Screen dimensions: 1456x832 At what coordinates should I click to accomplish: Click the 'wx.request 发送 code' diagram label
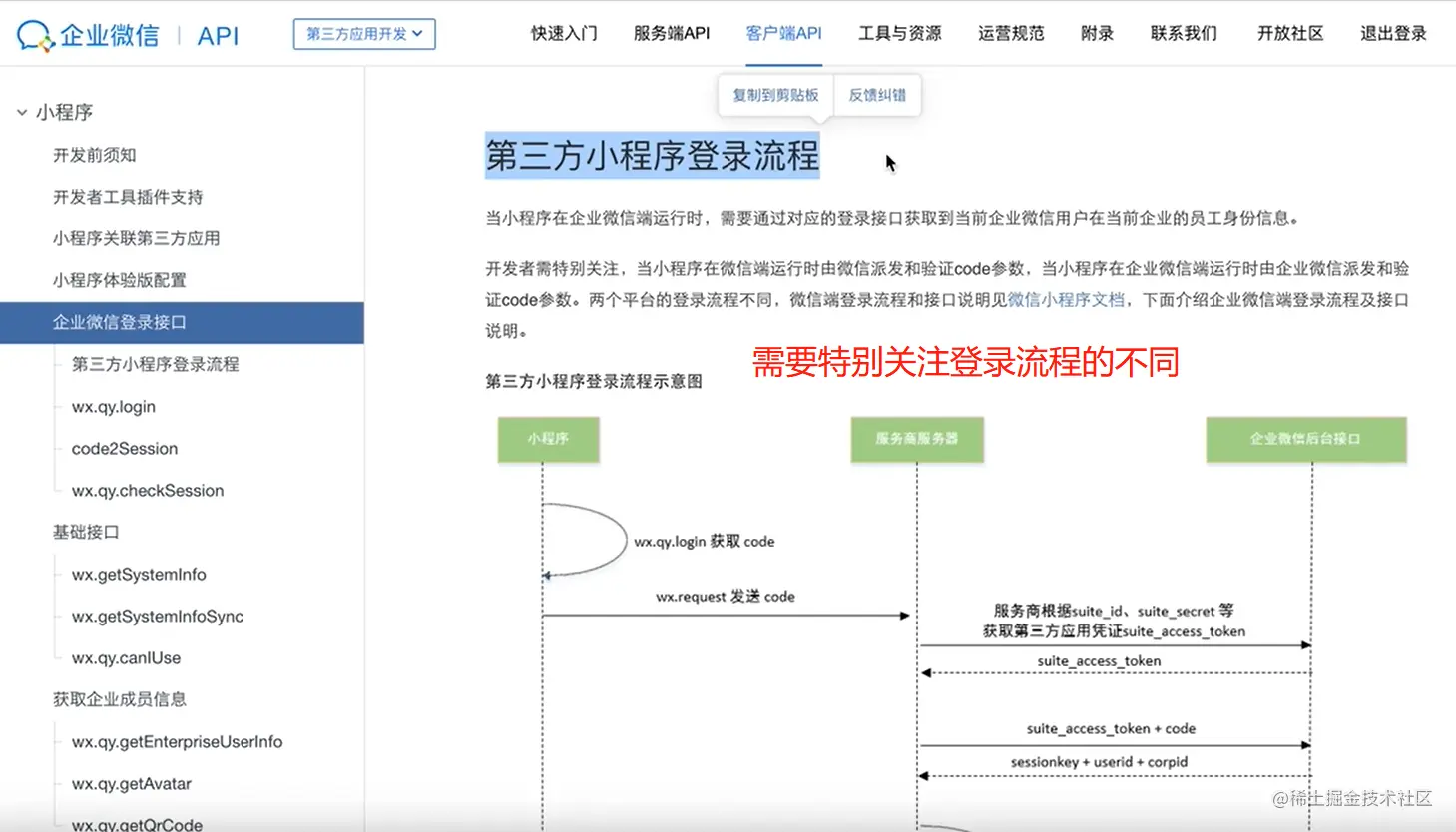click(726, 597)
